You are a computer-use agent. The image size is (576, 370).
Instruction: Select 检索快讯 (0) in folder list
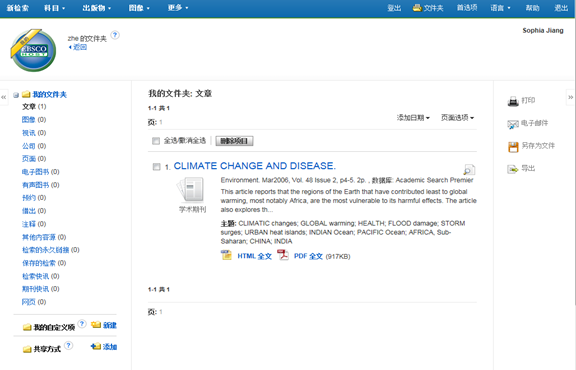coord(40,276)
